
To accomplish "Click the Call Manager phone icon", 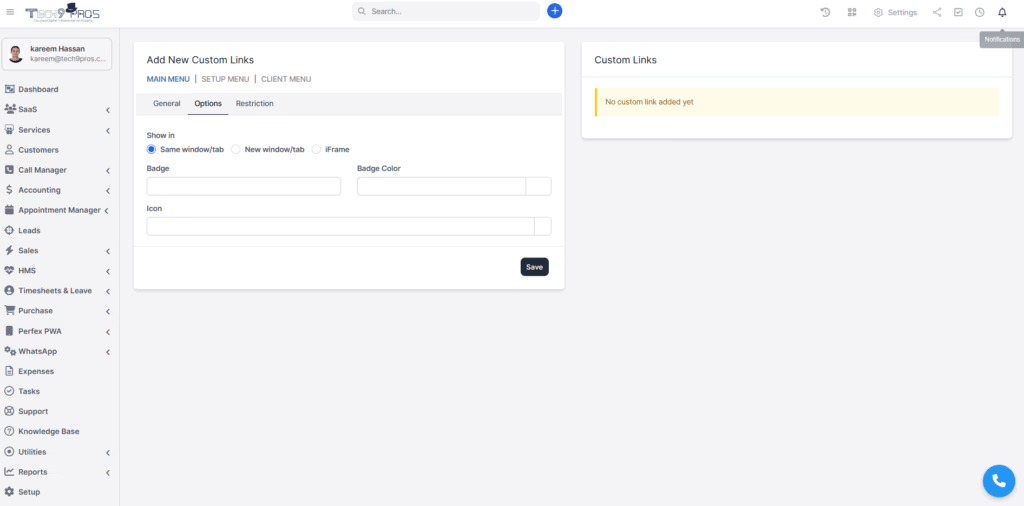I will coord(10,170).
